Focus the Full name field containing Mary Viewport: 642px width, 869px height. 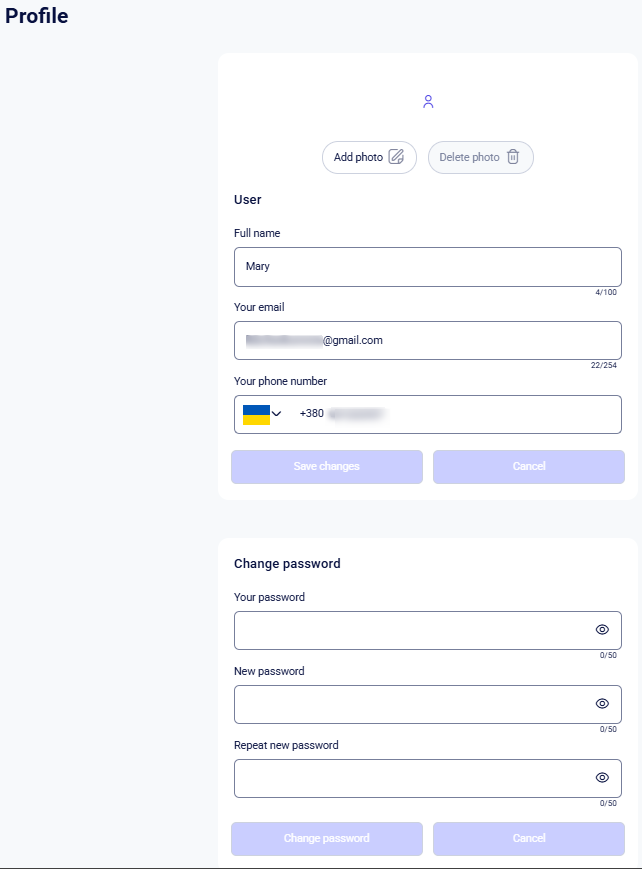[420, 267]
